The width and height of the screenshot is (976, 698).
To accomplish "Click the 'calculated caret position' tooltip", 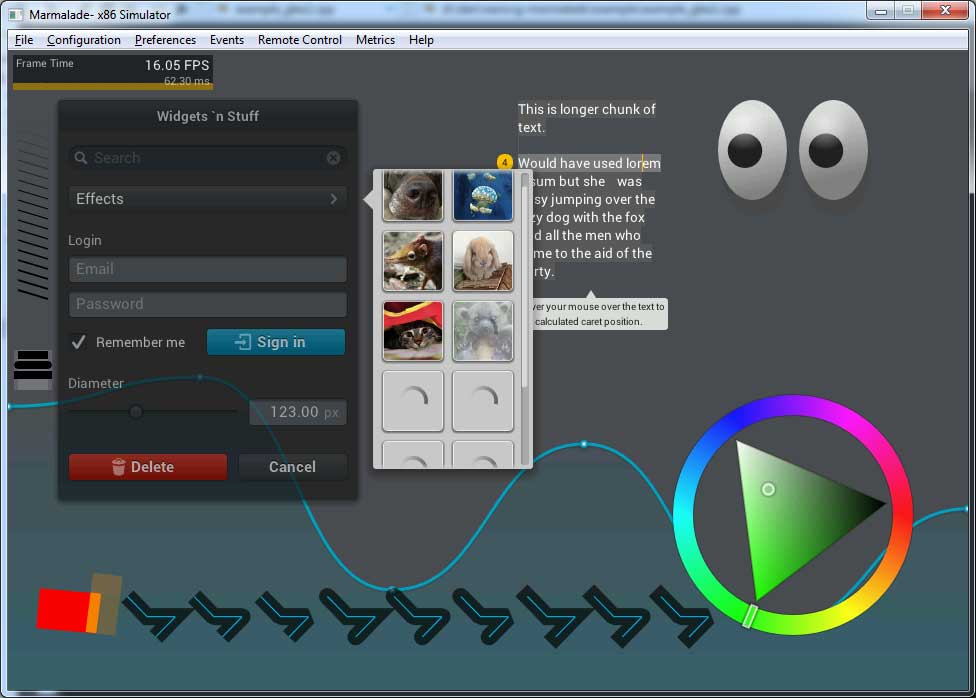I will click(598, 314).
